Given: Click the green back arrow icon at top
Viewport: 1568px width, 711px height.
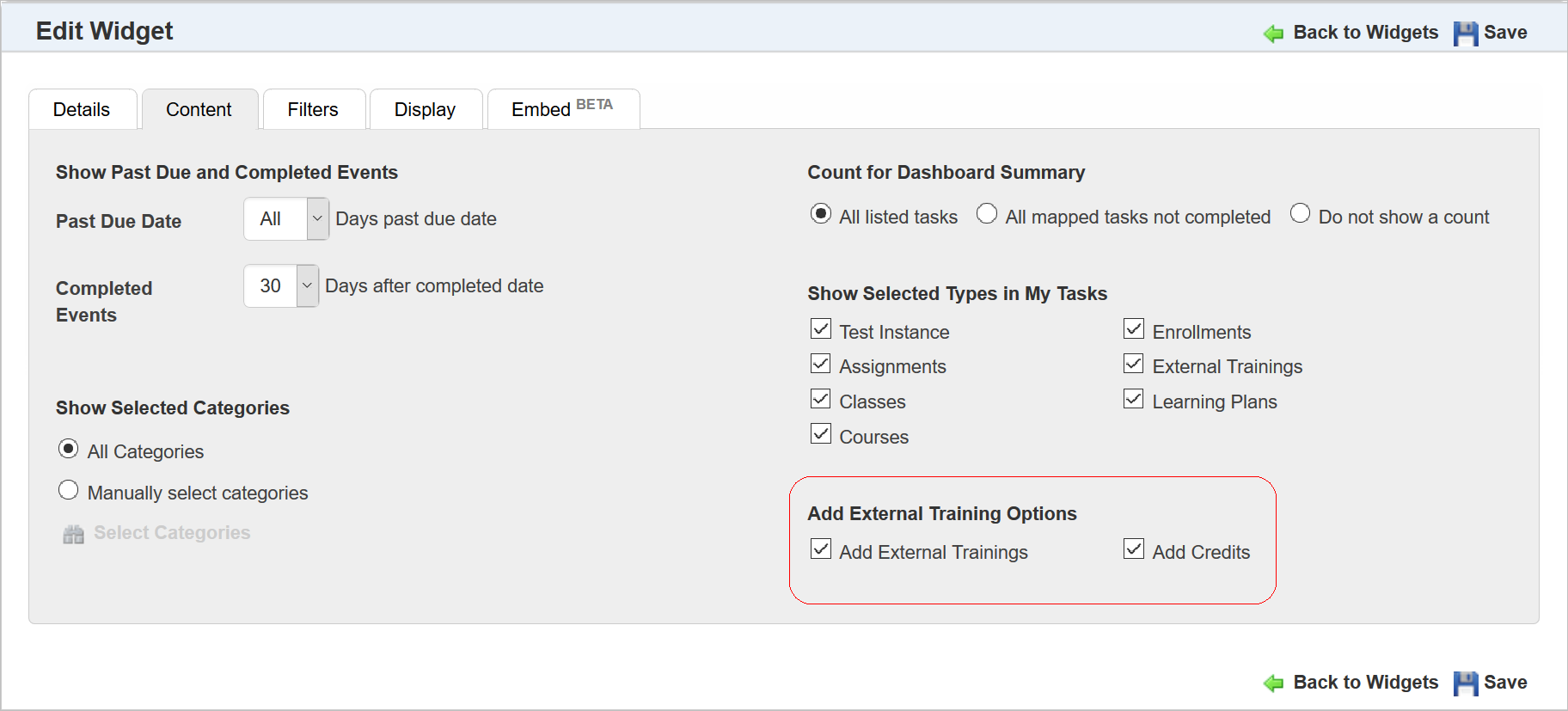Looking at the screenshot, I should [1273, 34].
